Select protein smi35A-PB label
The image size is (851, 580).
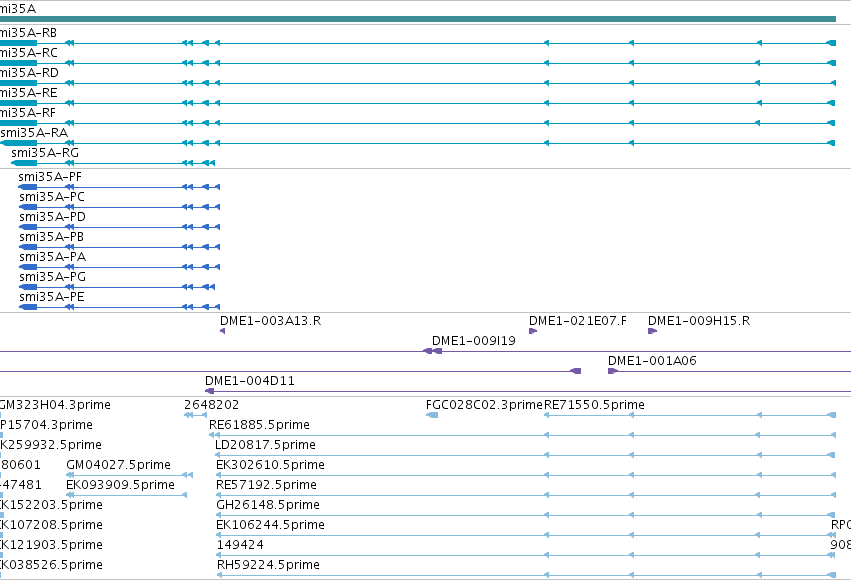[52, 237]
